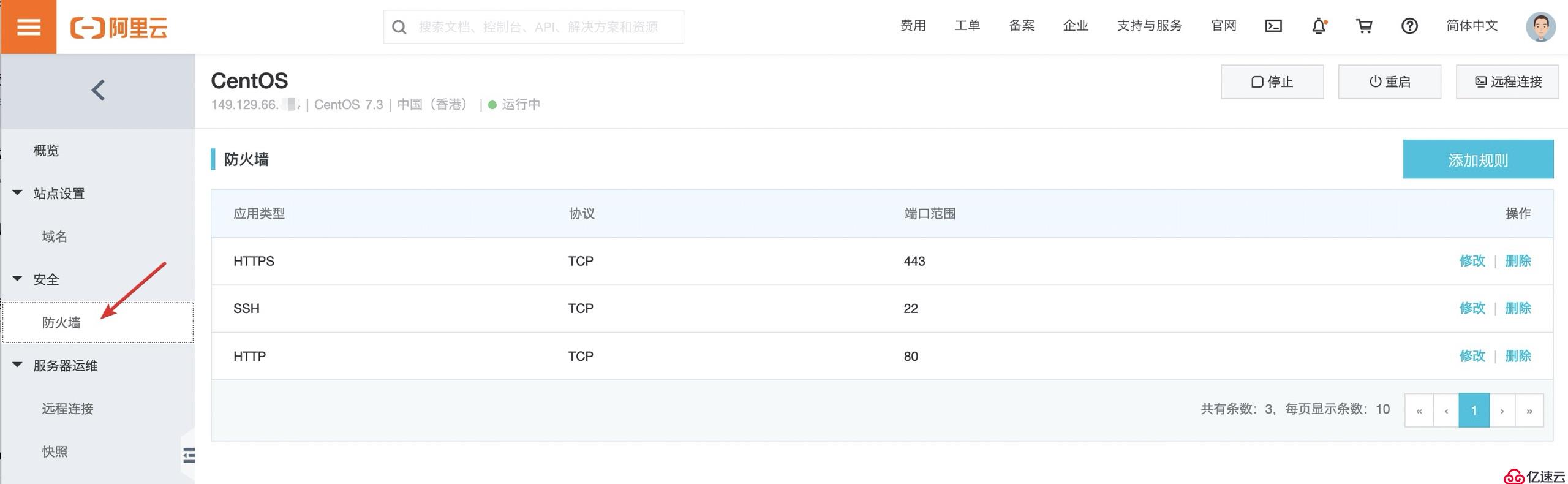Open the 备案 menu
This screenshot has height=484, width=1568.
1022,26
